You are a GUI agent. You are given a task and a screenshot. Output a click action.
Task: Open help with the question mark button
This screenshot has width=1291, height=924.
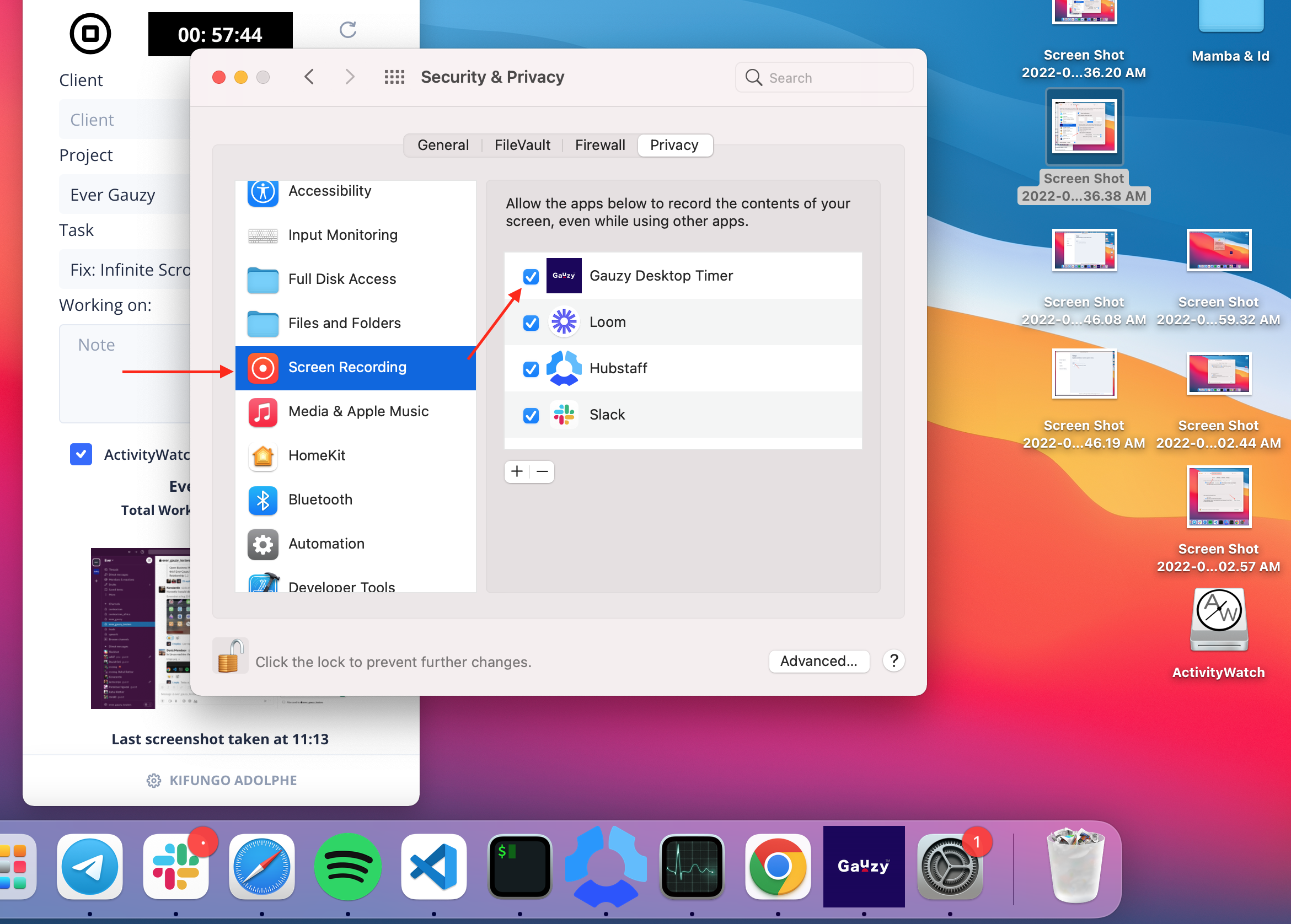click(894, 660)
